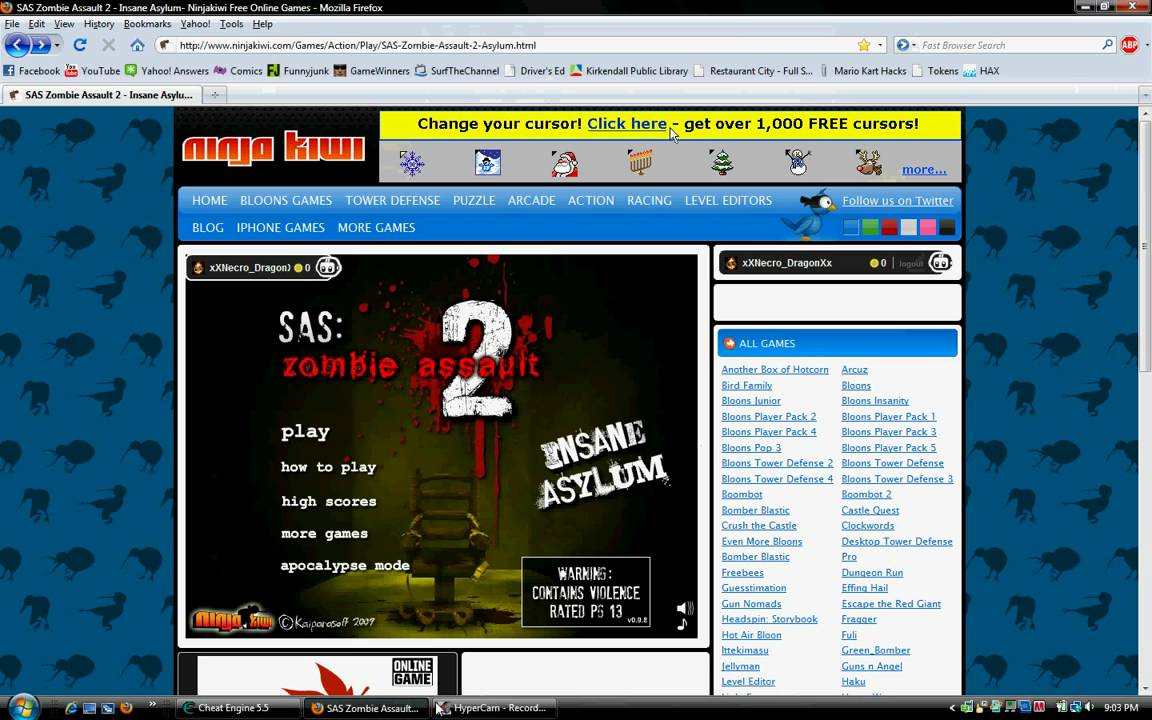
Task: Click the Firefox back arrow button
Action: coord(18,45)
